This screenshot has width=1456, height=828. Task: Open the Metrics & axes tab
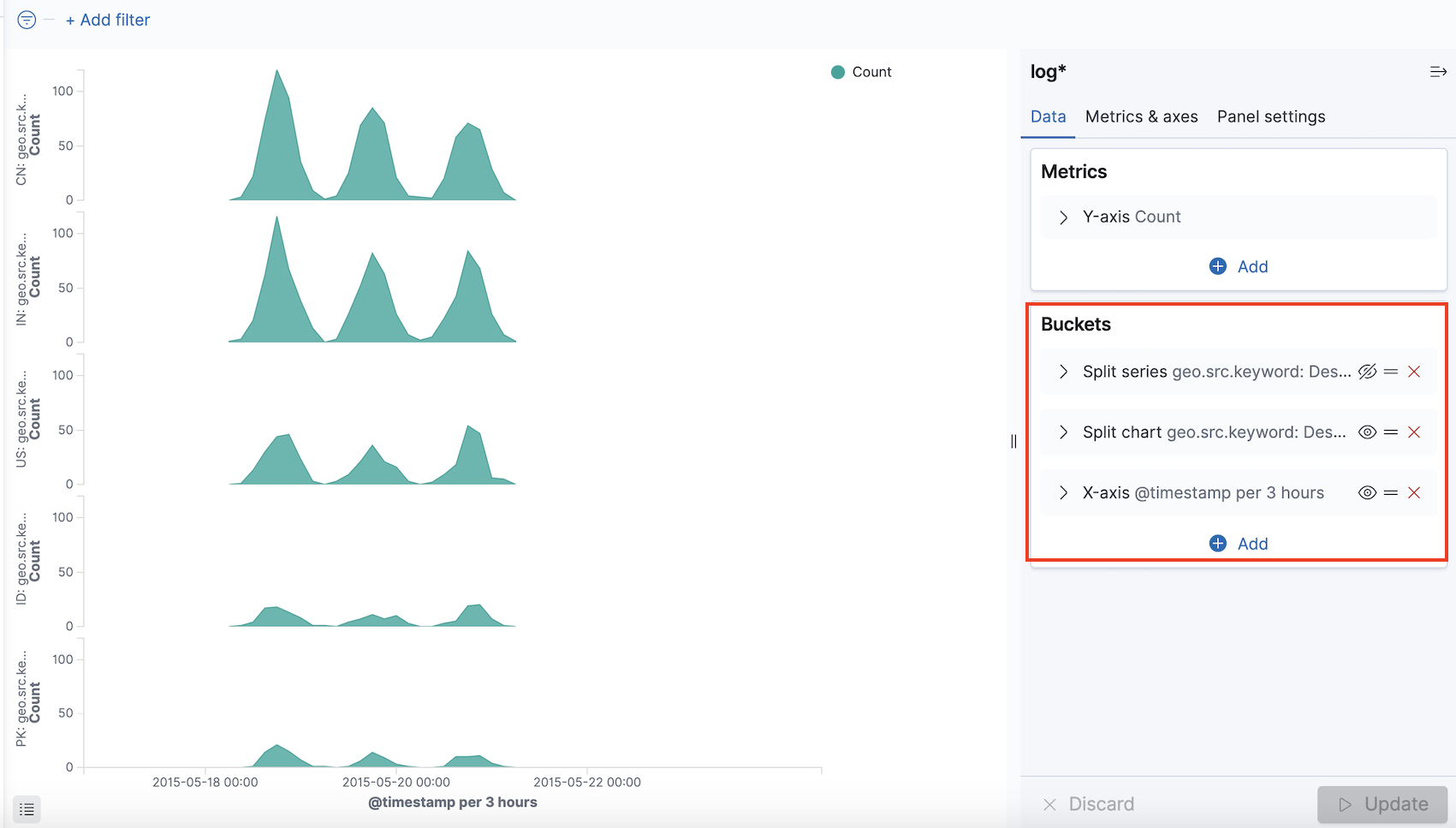click(1141, 116)
